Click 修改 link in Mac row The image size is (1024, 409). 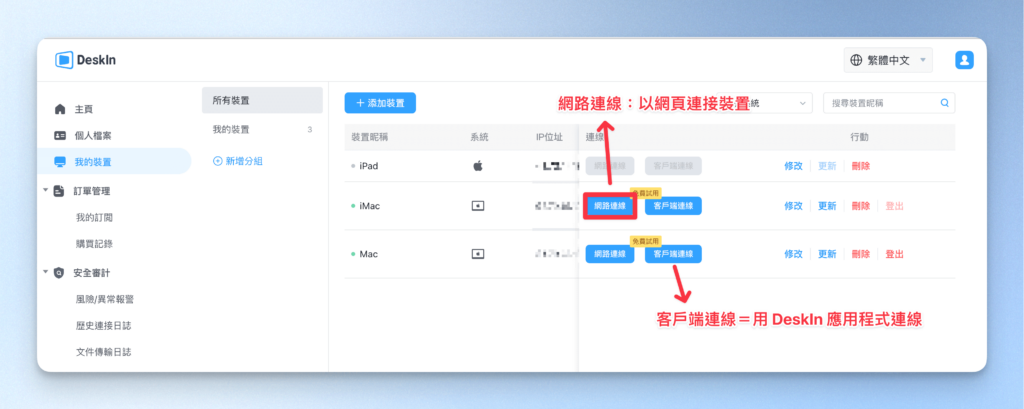tap(793, 254)
